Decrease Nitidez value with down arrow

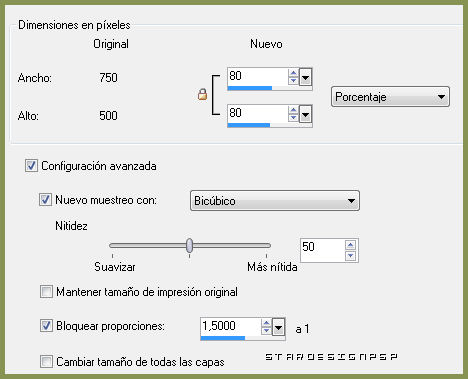(350, 256)
